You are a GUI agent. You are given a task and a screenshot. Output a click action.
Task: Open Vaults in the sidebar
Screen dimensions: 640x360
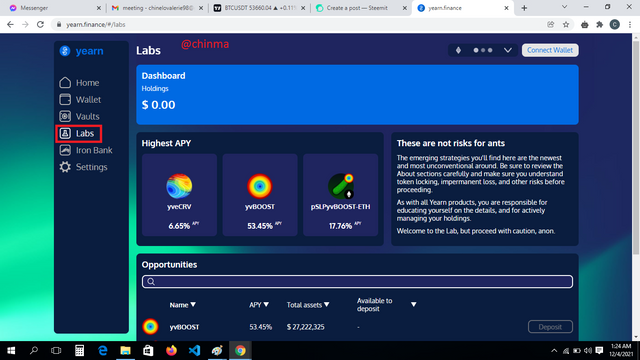click(79, 116)
